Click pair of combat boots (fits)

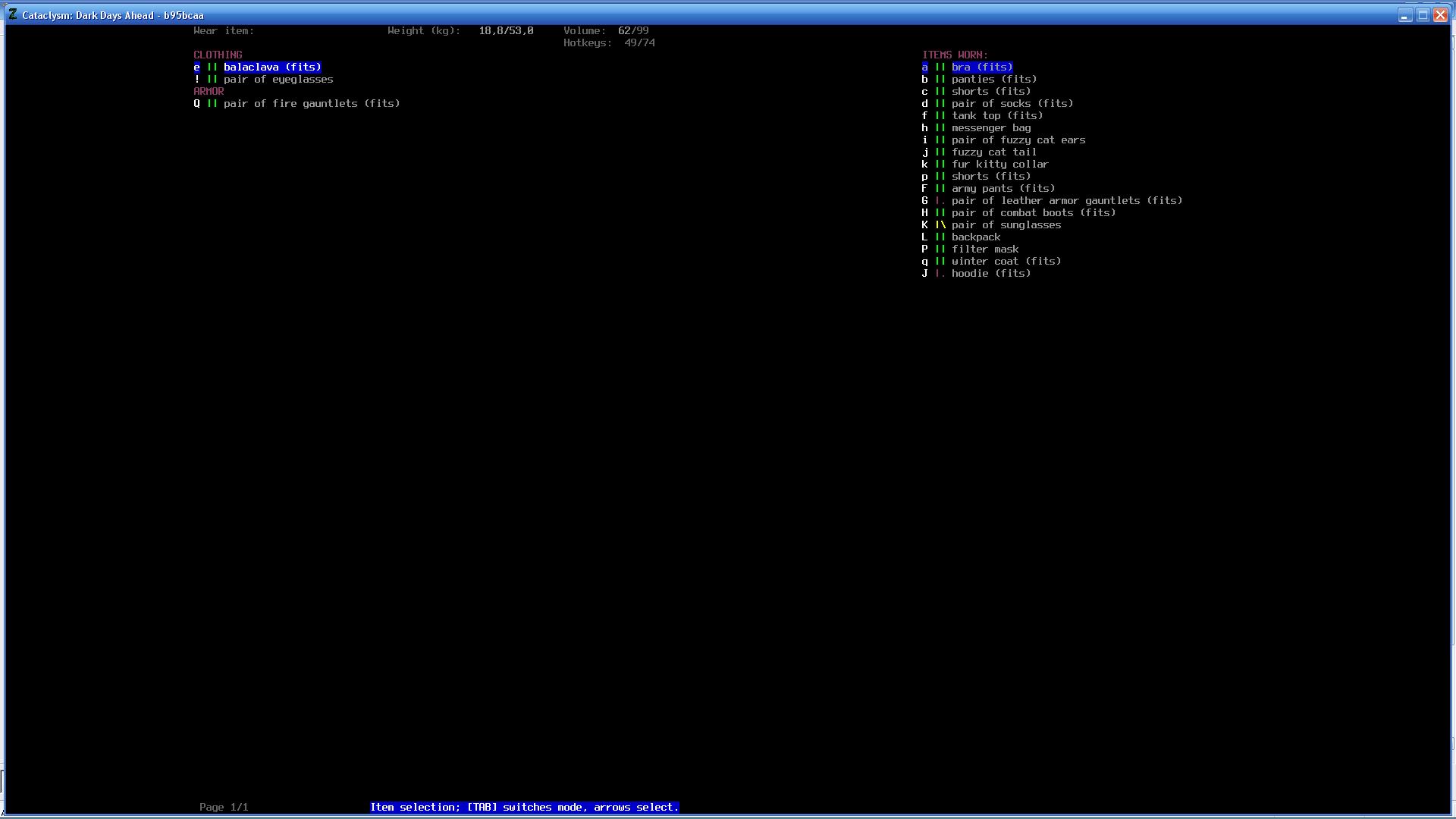(1033, 212)
